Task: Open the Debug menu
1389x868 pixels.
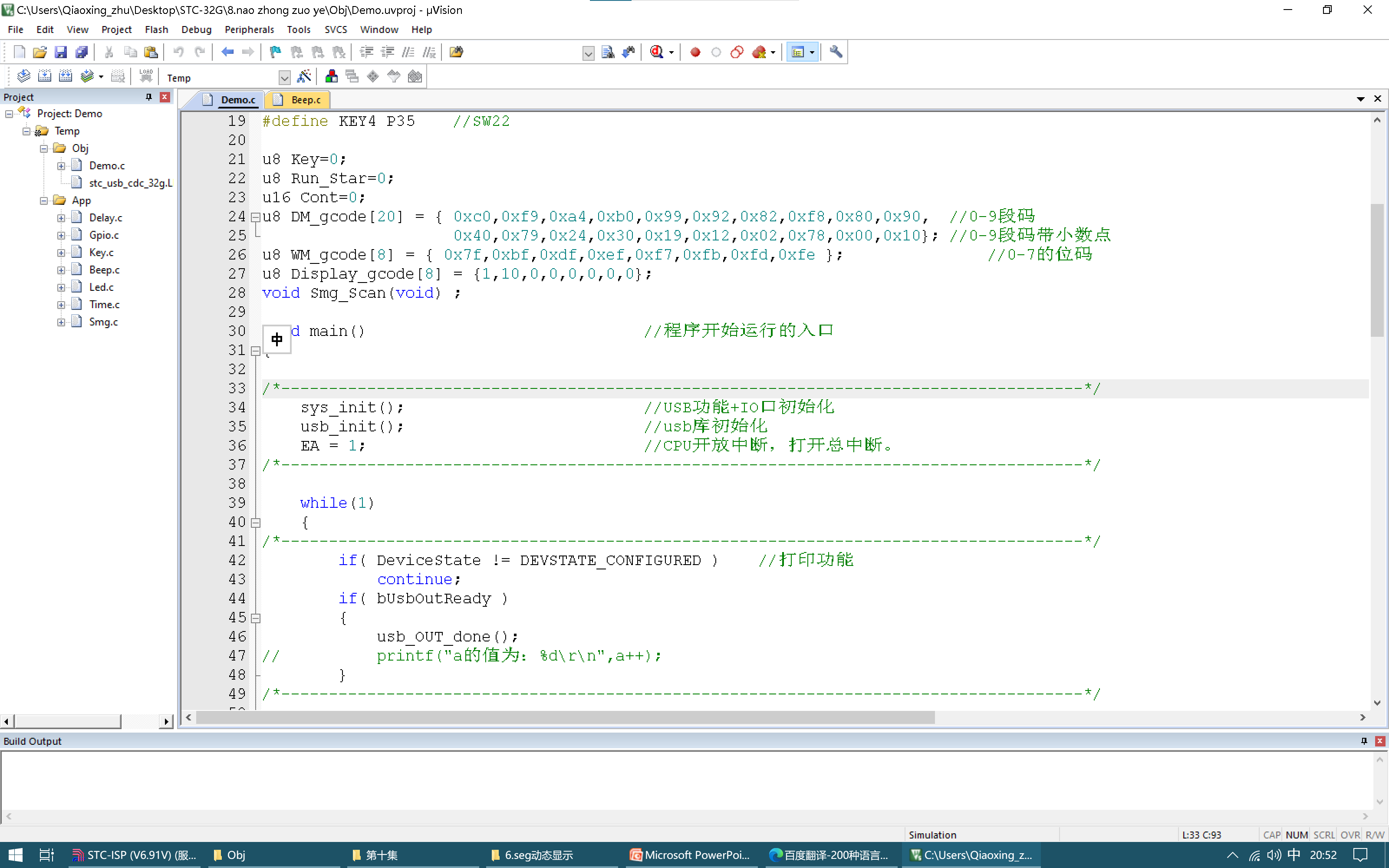Action: click(x=196, y=29)
